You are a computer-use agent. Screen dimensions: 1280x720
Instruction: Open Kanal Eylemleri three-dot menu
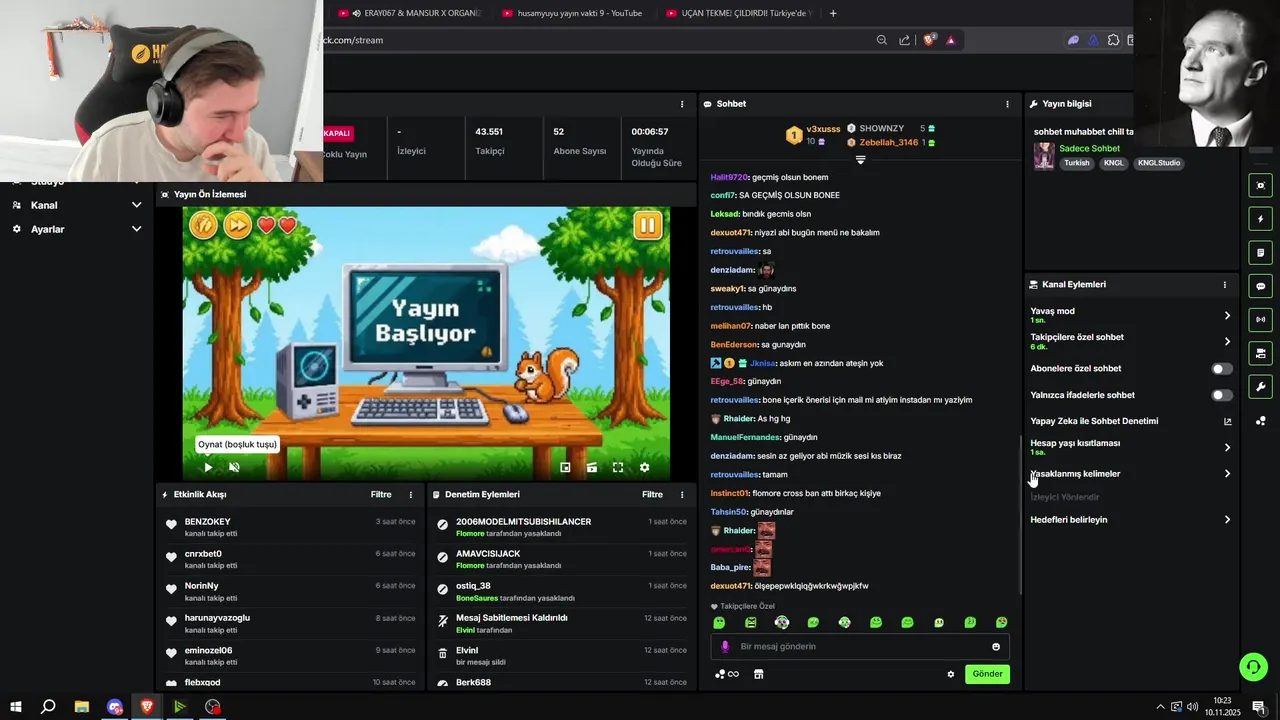(1224, 285)
